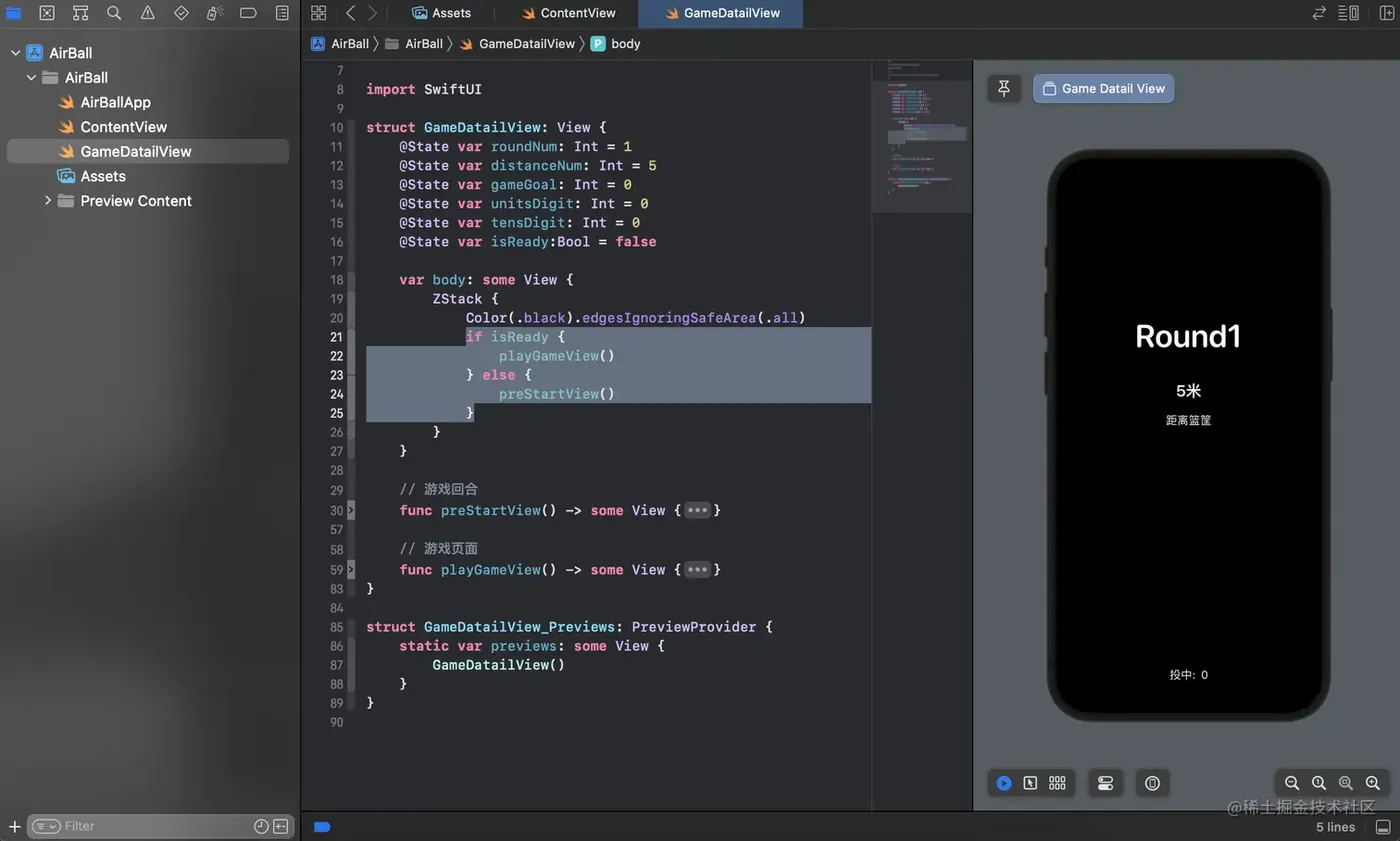Click AirBall project in the jump bar

pyautogui.click(x=340, y=44)
